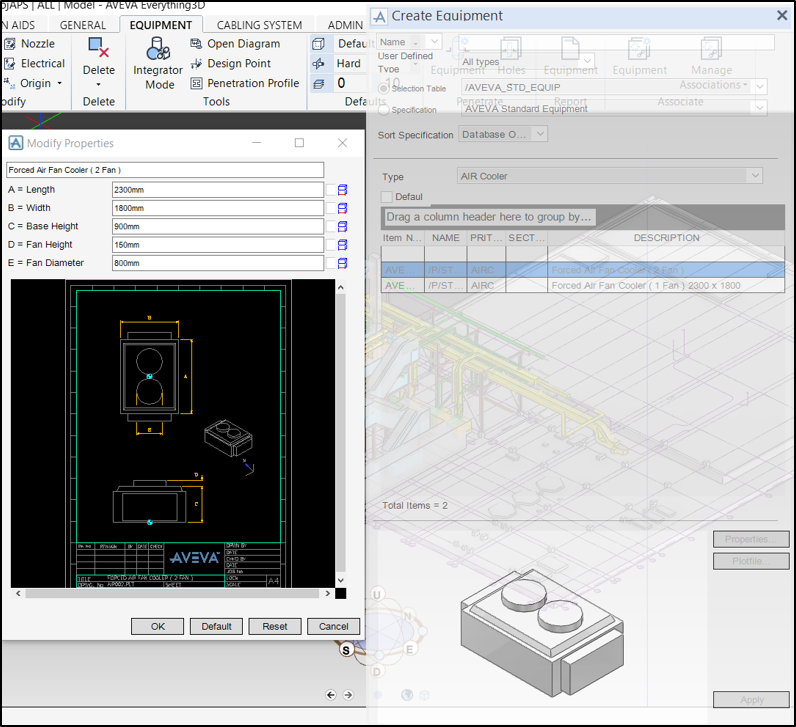796x727 pixels.
Task: Switch to the EQUIPMENT ribbon tab
Action: (x=160, y=25)
